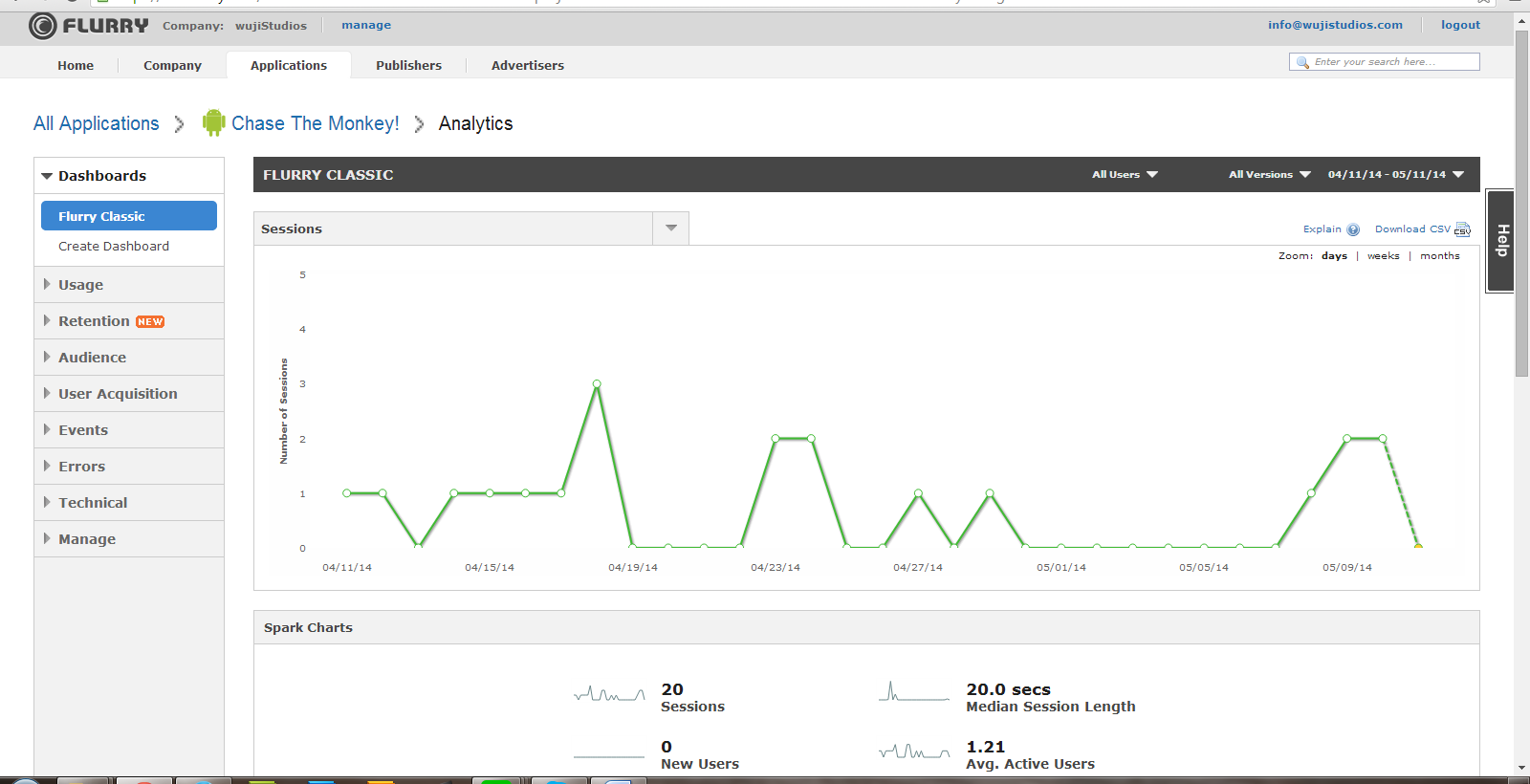The image size is (1530, 784).
Task: Click the Download CSV file icon
Action: [1462, 229]
